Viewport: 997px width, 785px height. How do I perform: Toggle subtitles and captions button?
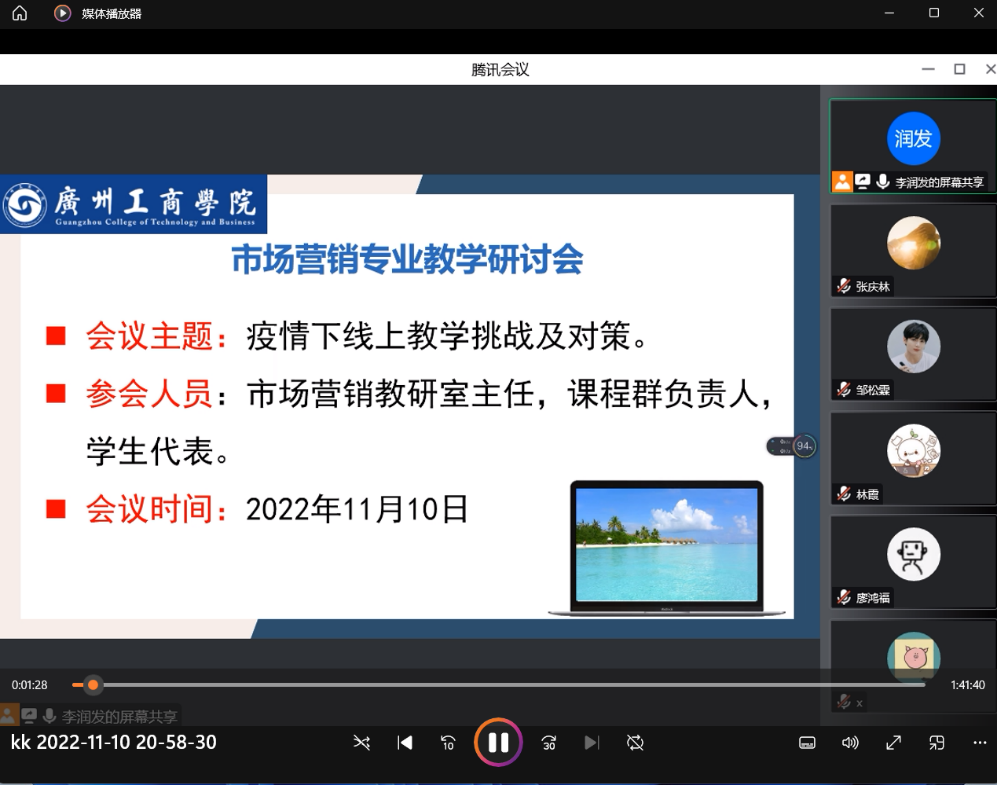click(807, 742)
